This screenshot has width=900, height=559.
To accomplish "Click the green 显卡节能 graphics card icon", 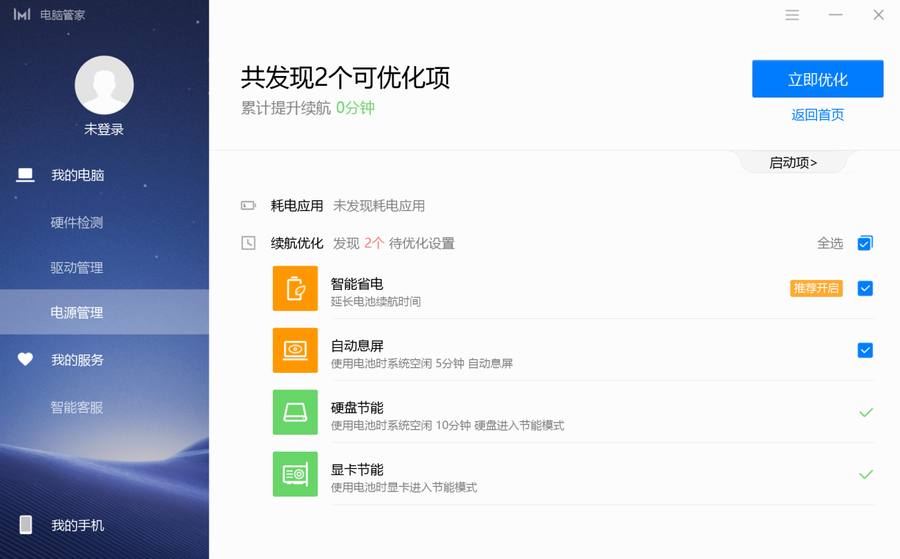I will [x=295, y=475].
